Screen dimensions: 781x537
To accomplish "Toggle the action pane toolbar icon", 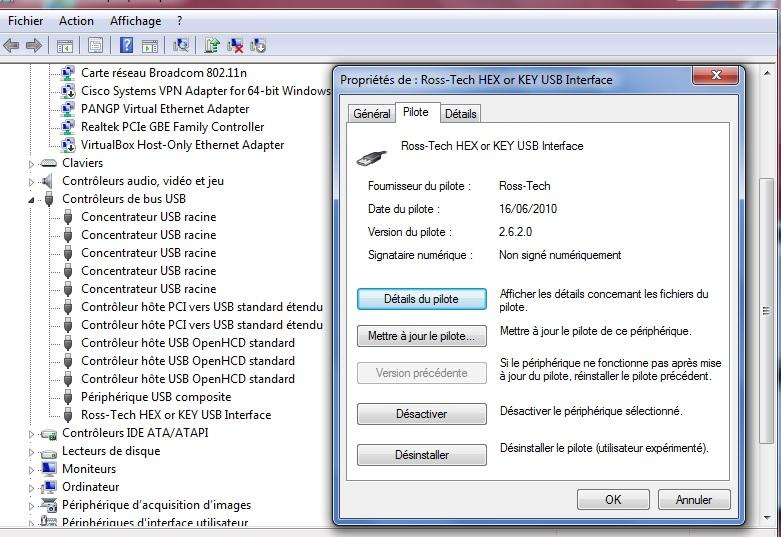I will (150, 46).
